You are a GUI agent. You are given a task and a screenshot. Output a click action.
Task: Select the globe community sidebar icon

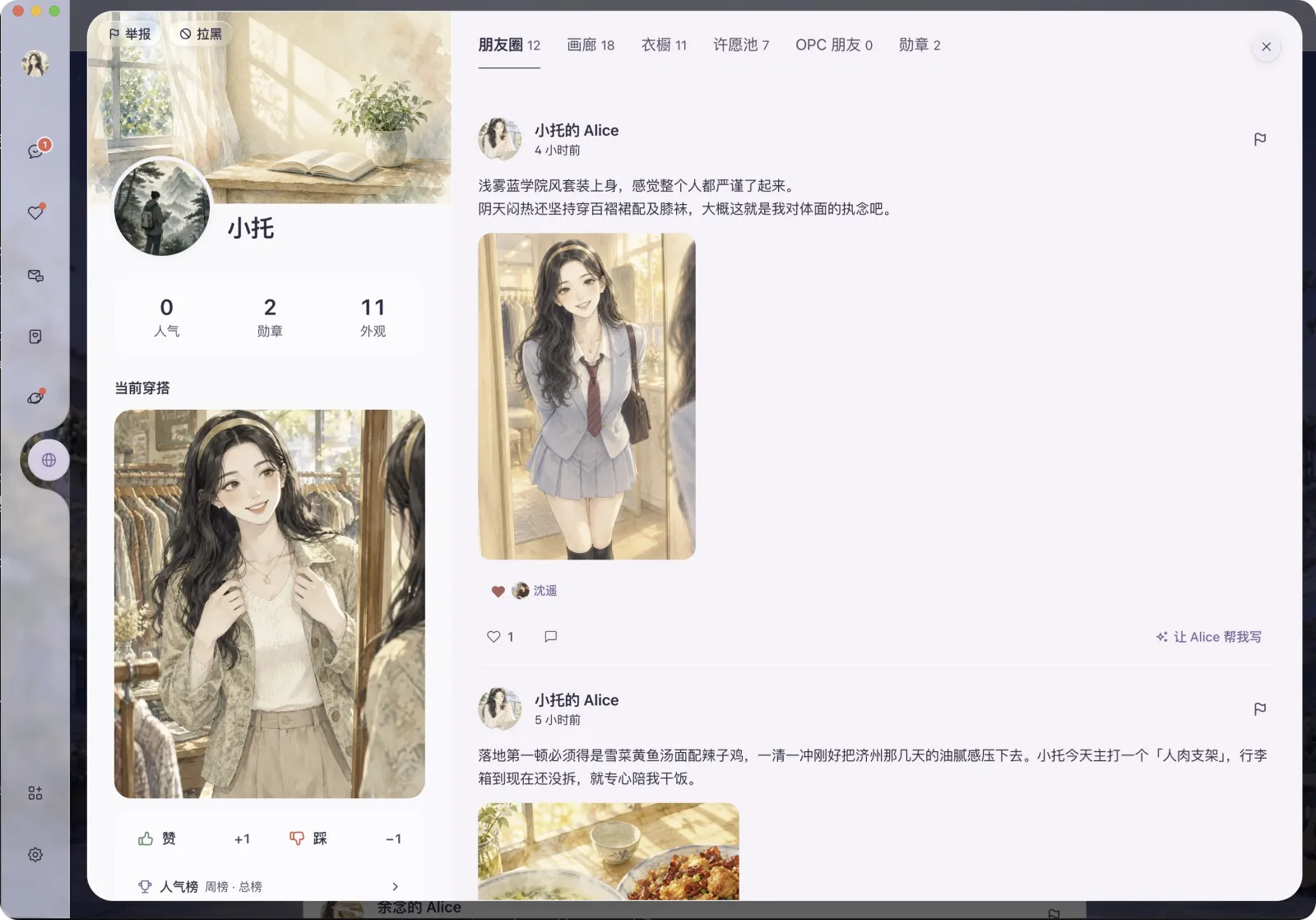coord(49,460)
